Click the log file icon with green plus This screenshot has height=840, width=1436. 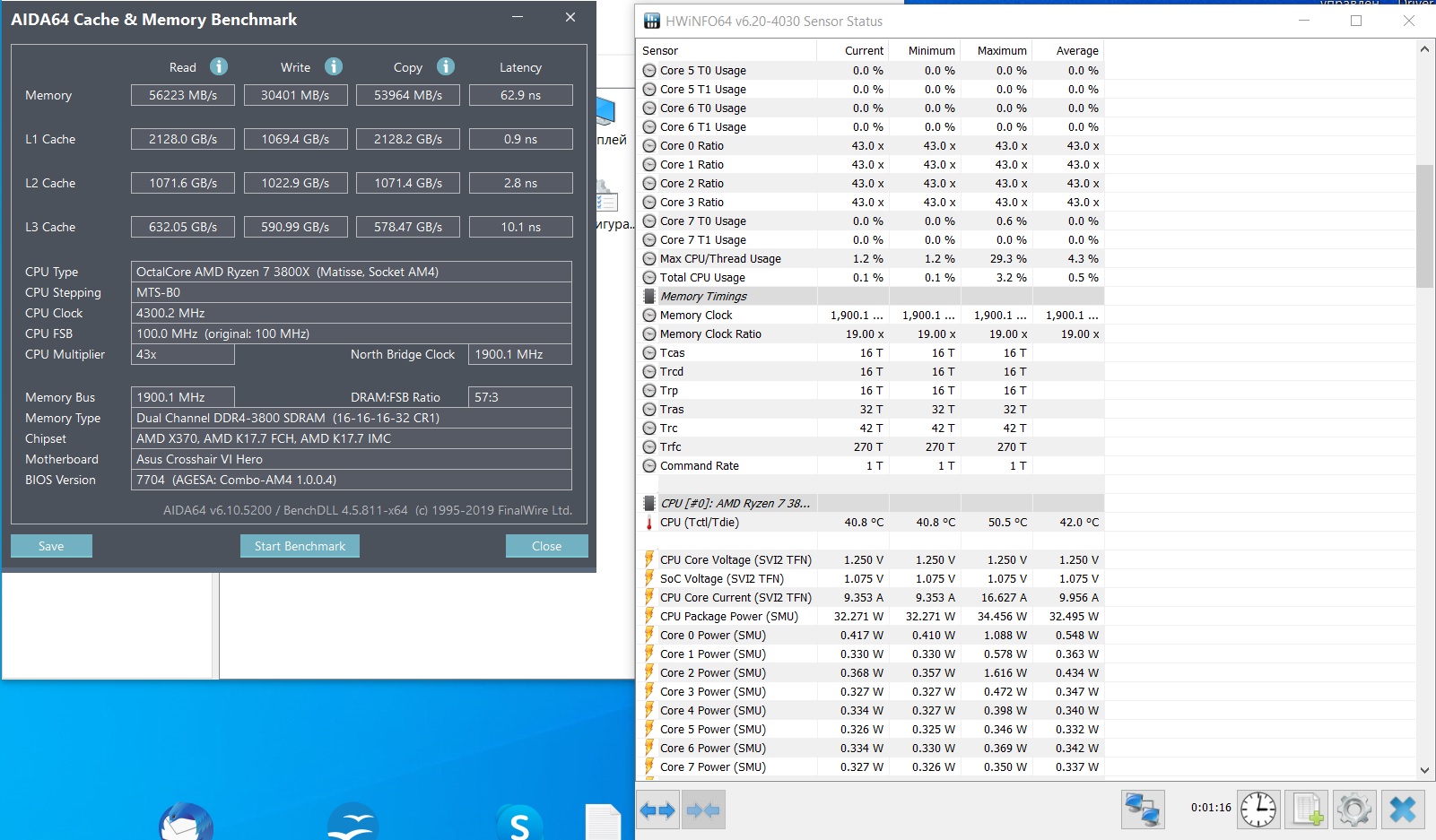[x=1306, y=810]
